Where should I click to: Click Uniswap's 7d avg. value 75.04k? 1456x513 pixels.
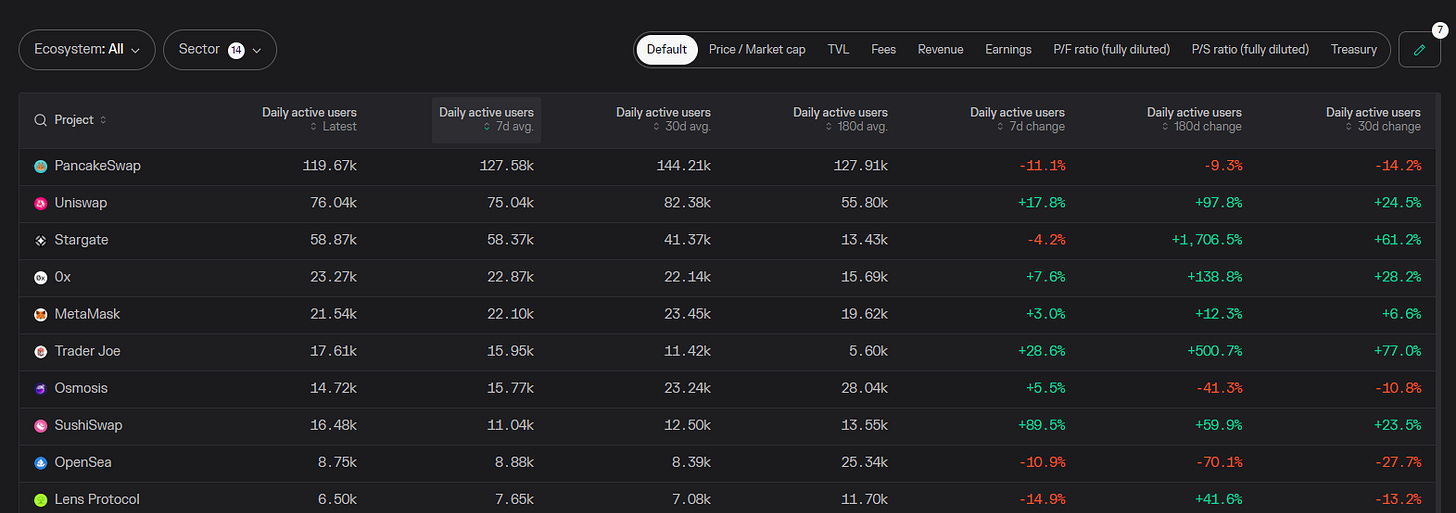(x=509, y=203)
